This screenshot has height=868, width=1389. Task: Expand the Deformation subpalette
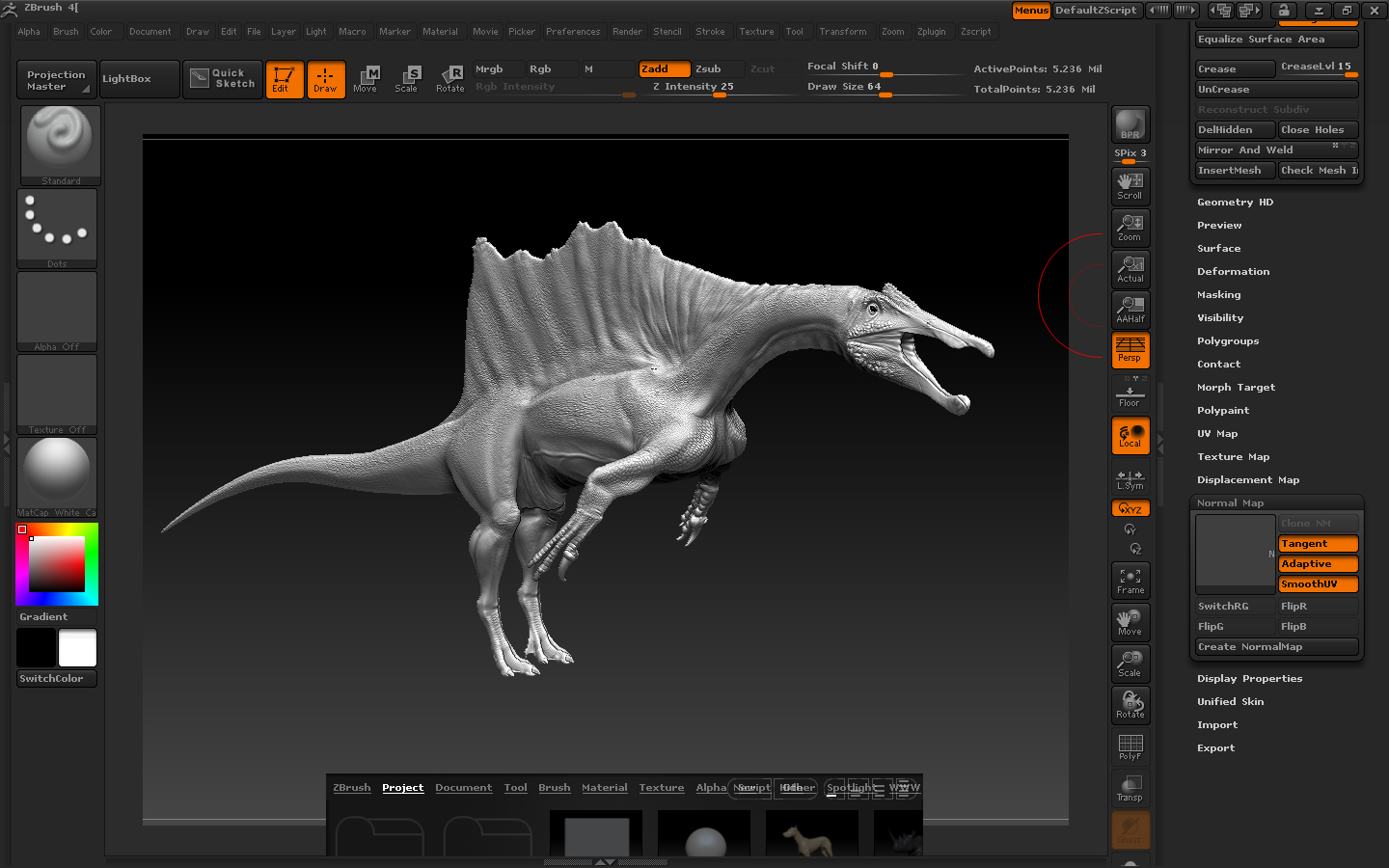(1233, 272)
